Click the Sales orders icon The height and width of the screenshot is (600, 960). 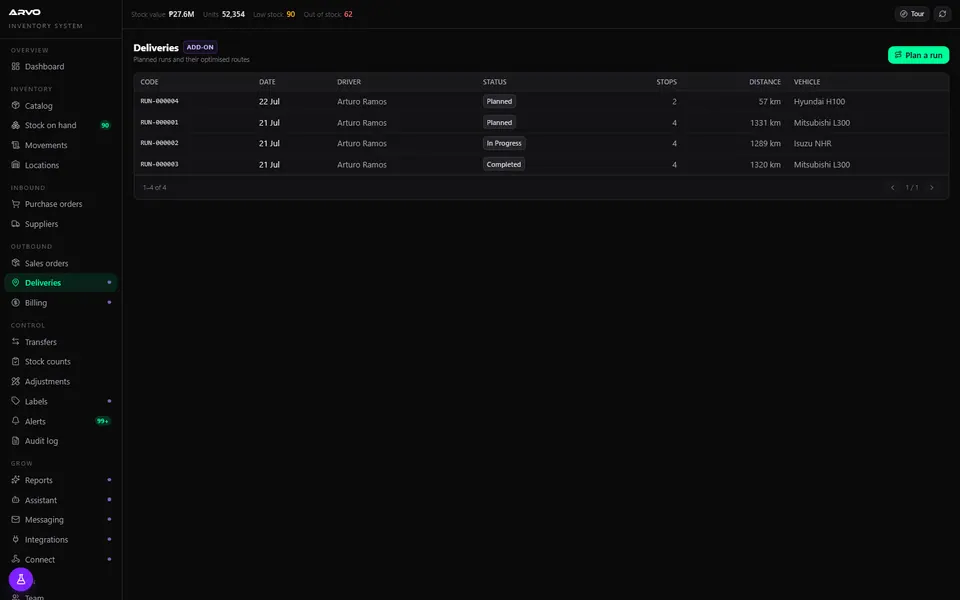pos(16,263)
